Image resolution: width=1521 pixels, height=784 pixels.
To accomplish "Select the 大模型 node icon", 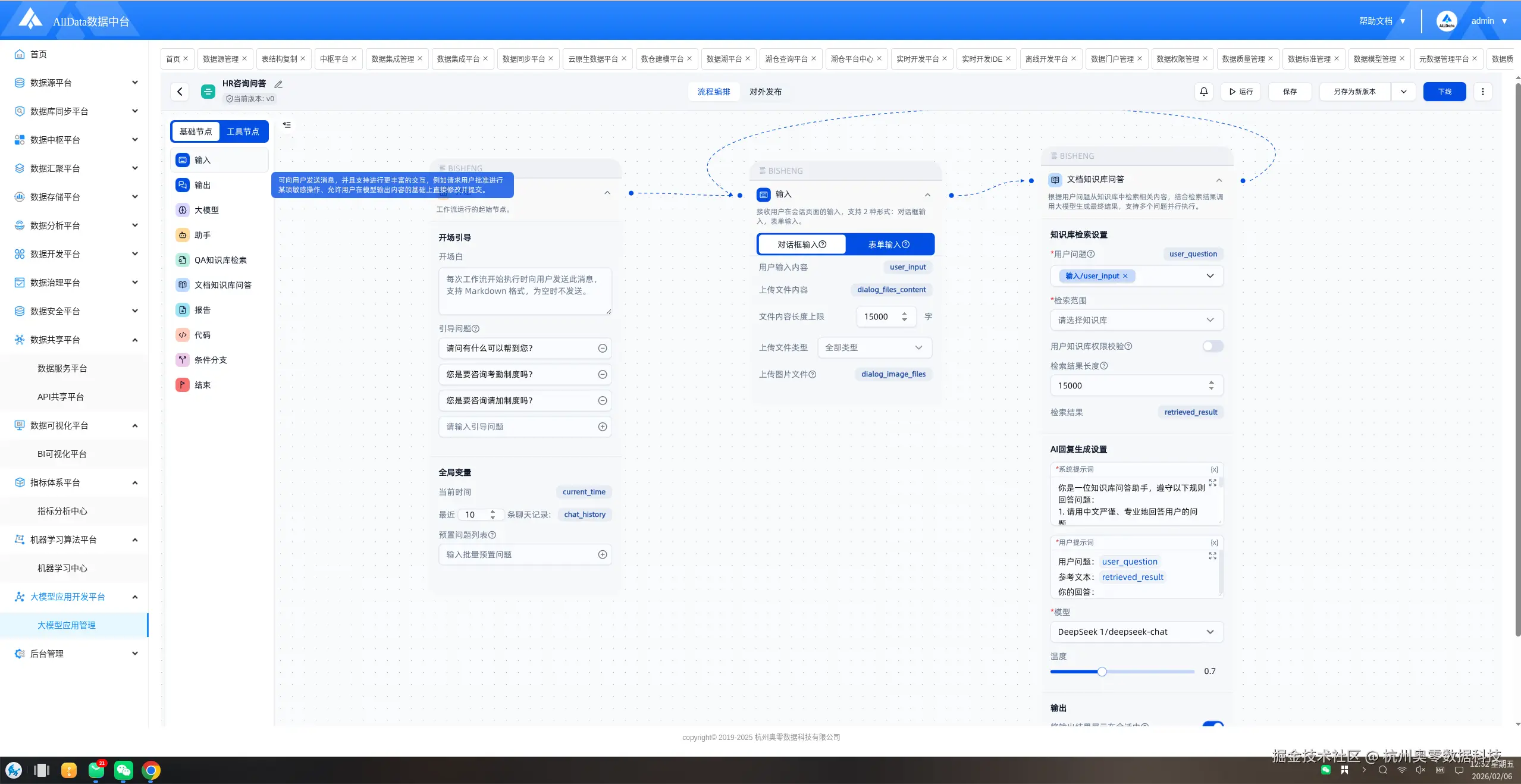I will click(183, 210).
